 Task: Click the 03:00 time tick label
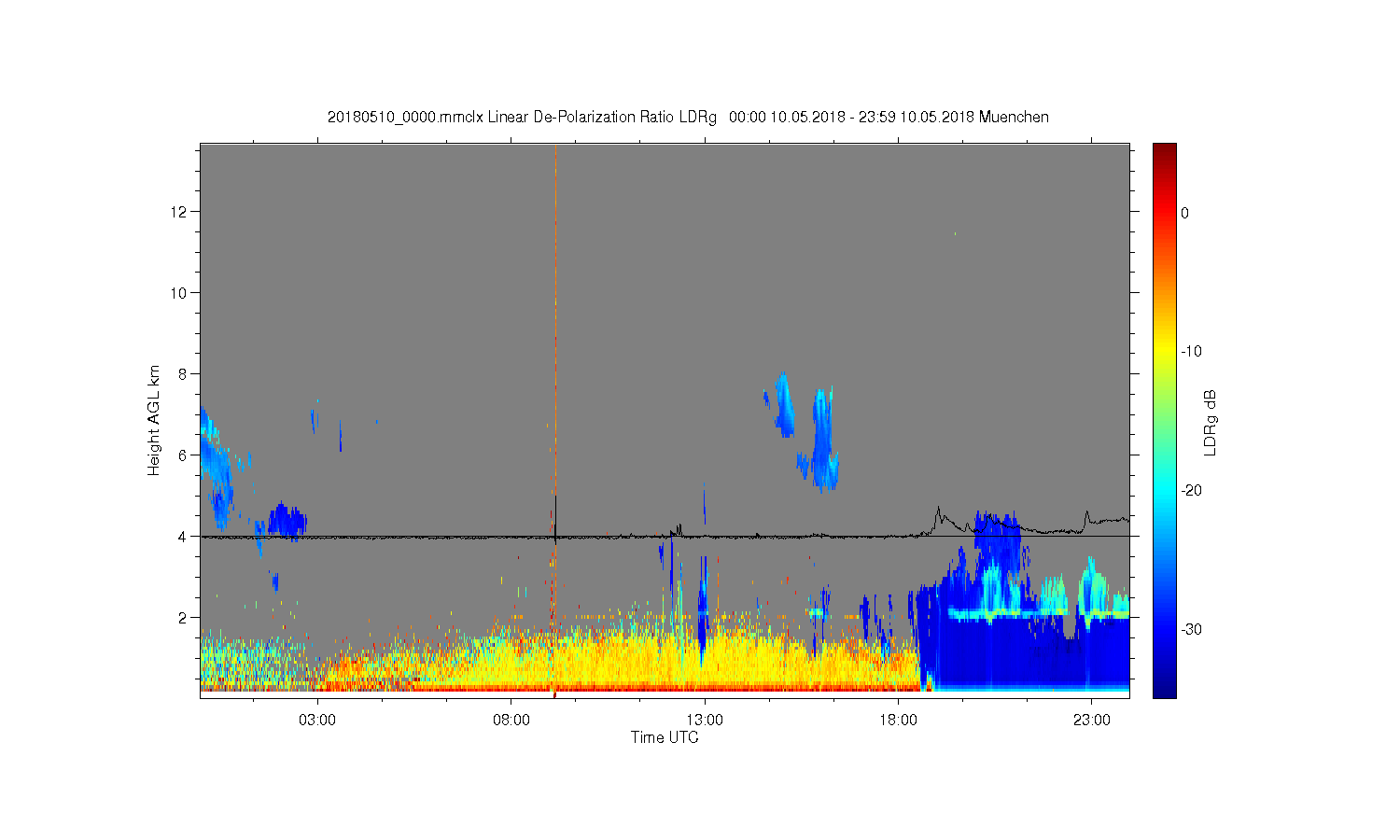(x=317, y=720)
